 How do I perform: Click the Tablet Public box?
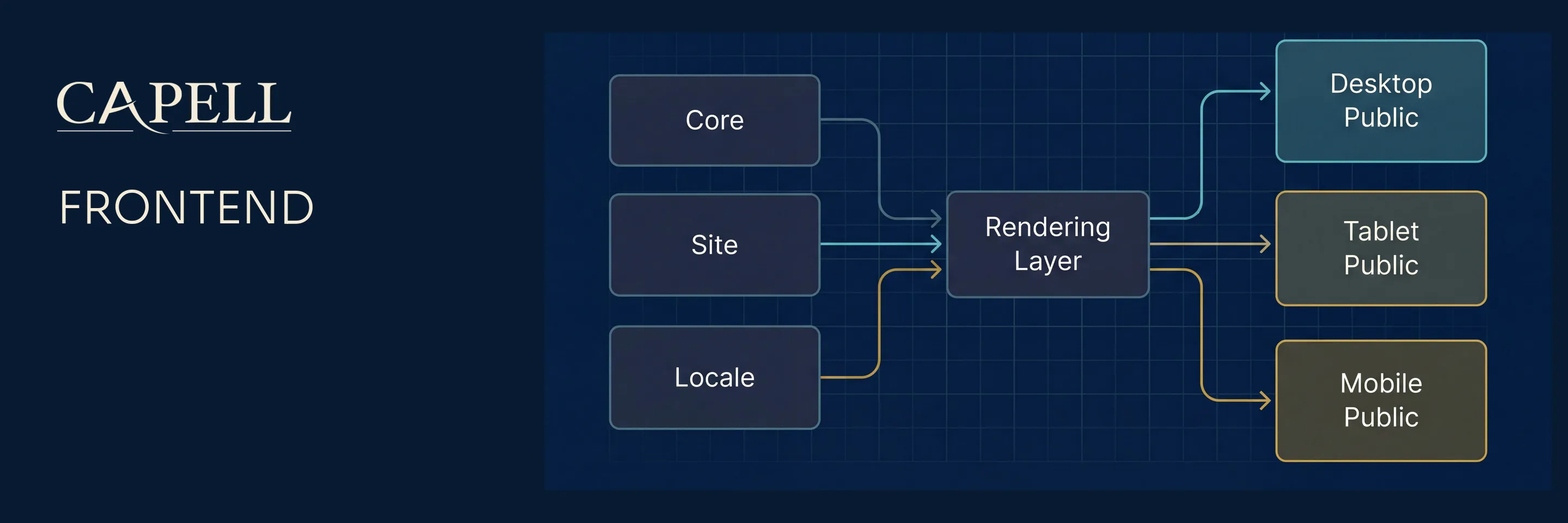1381,248
